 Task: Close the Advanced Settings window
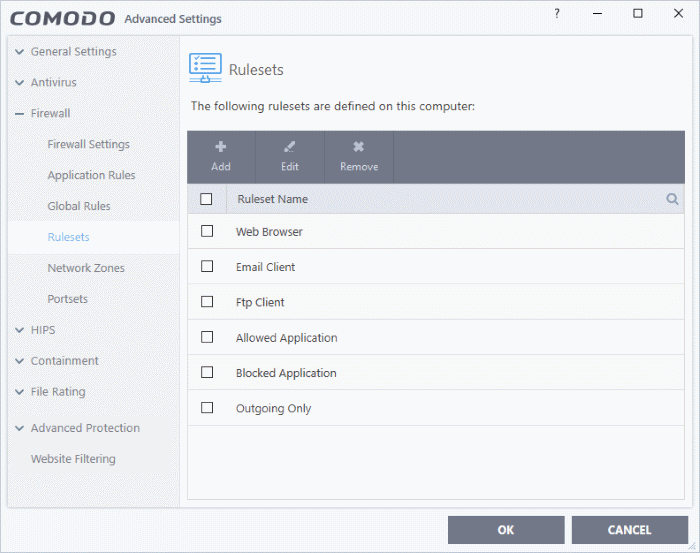[679, 13]
